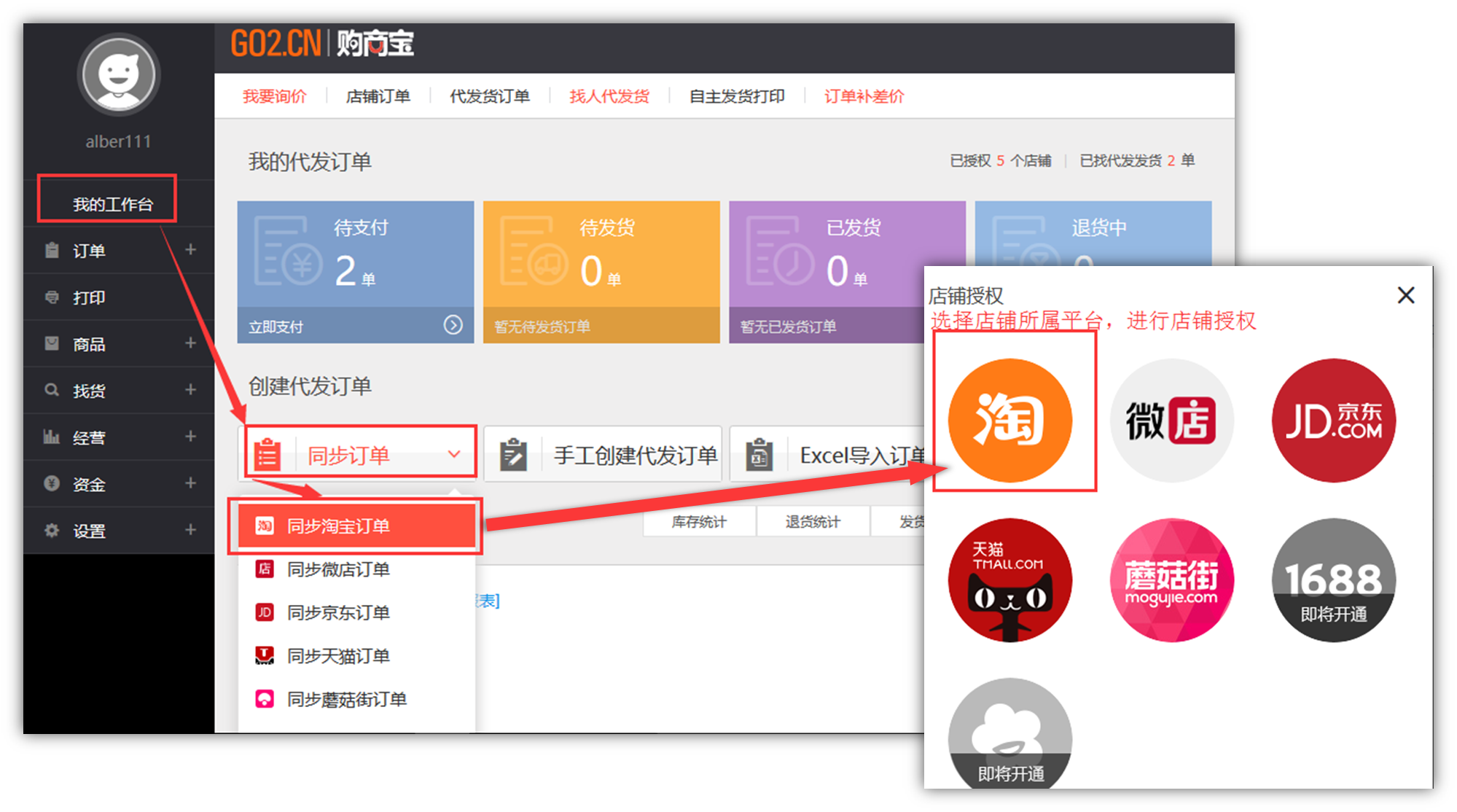Click the red 同步订单 clipboard icon
The image size is (1457, 812).
pyautogui.click(x=267, y=453)
